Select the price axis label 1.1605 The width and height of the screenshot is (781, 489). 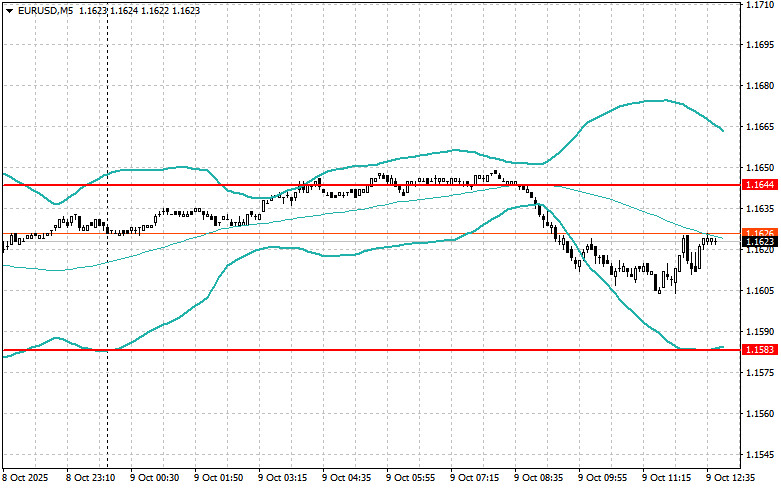pos(760,290)
